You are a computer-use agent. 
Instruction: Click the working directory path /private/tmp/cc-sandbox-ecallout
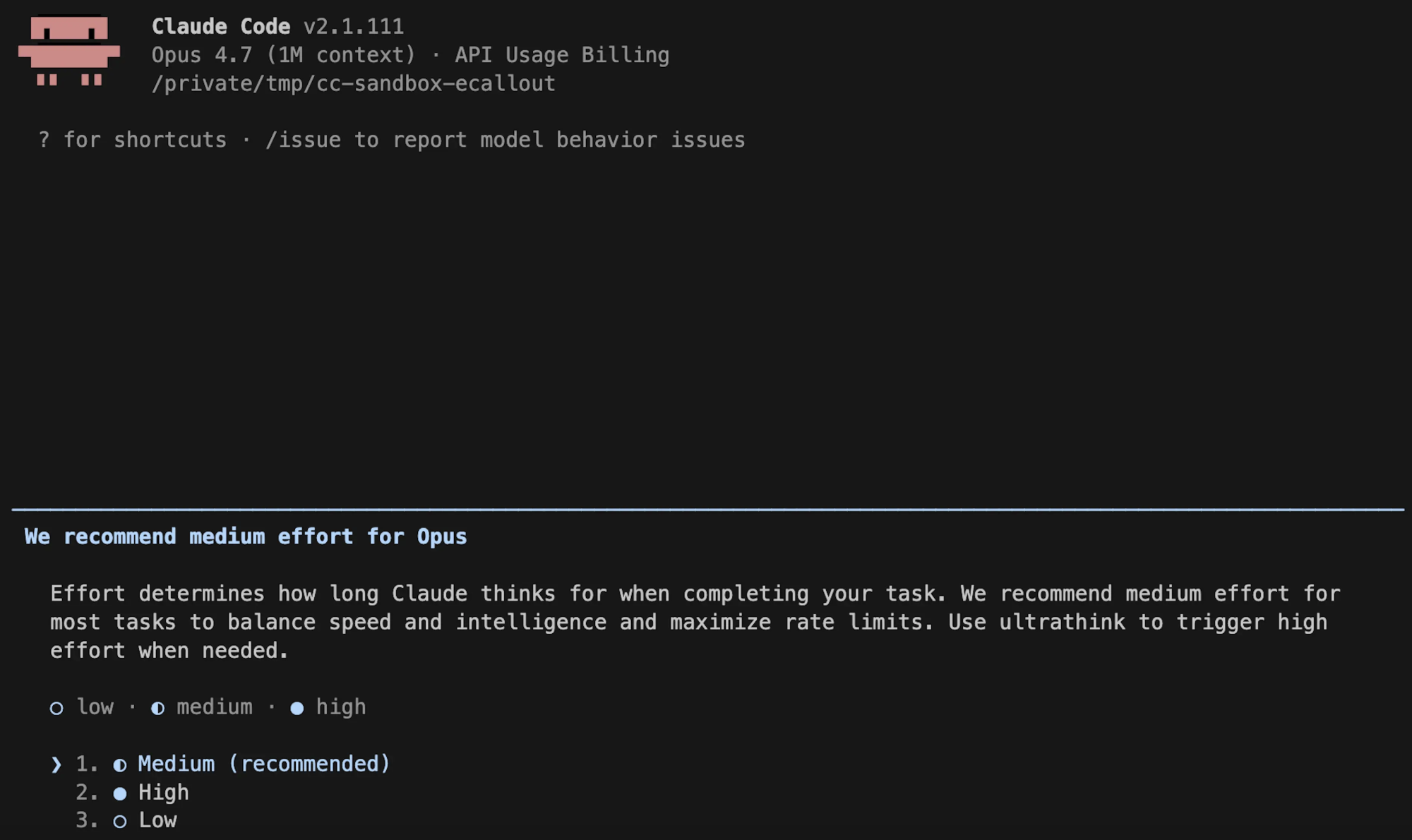tap(353, 83)
